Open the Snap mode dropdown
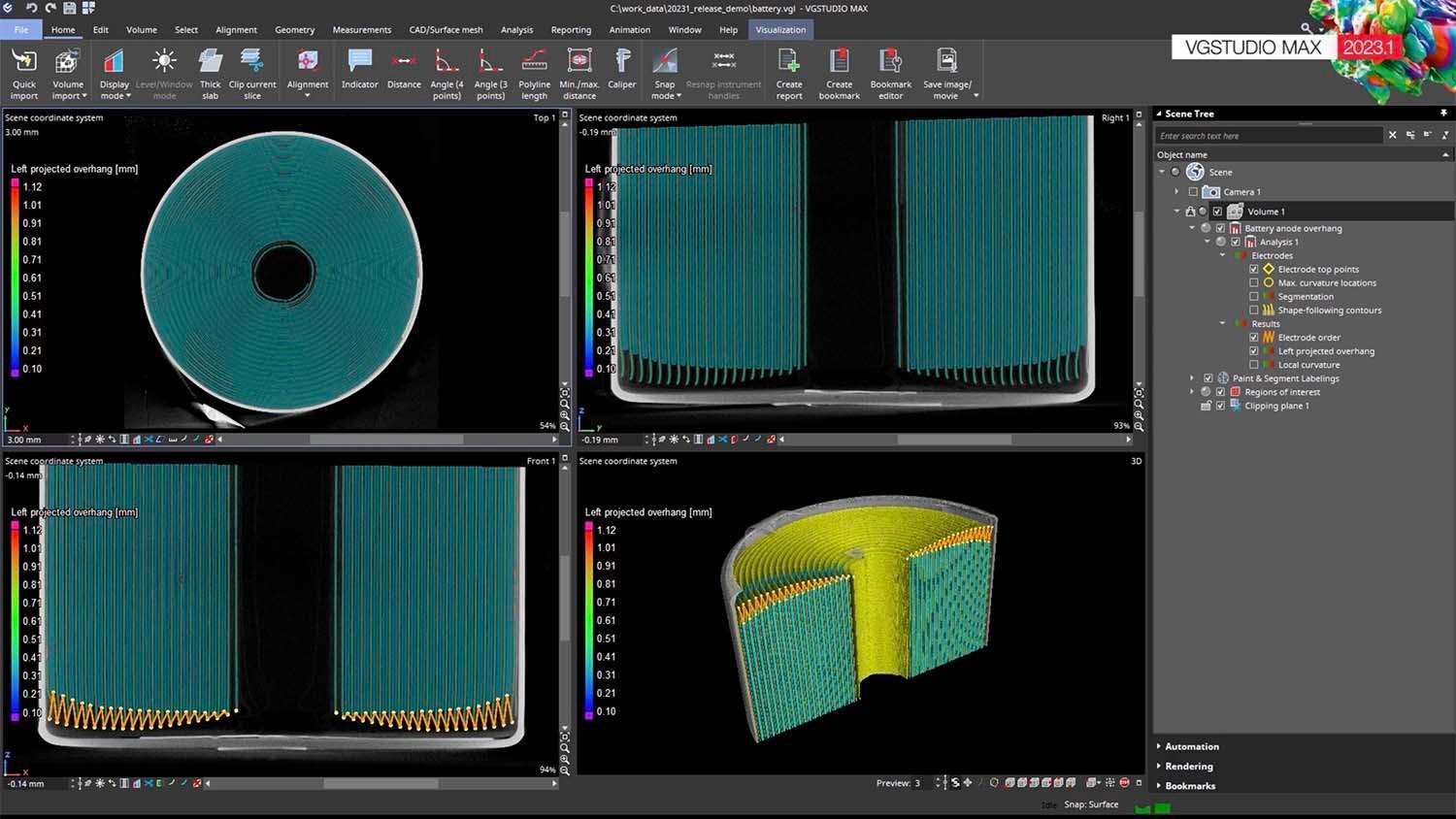The image size is (1456, 819). (665, 74)
